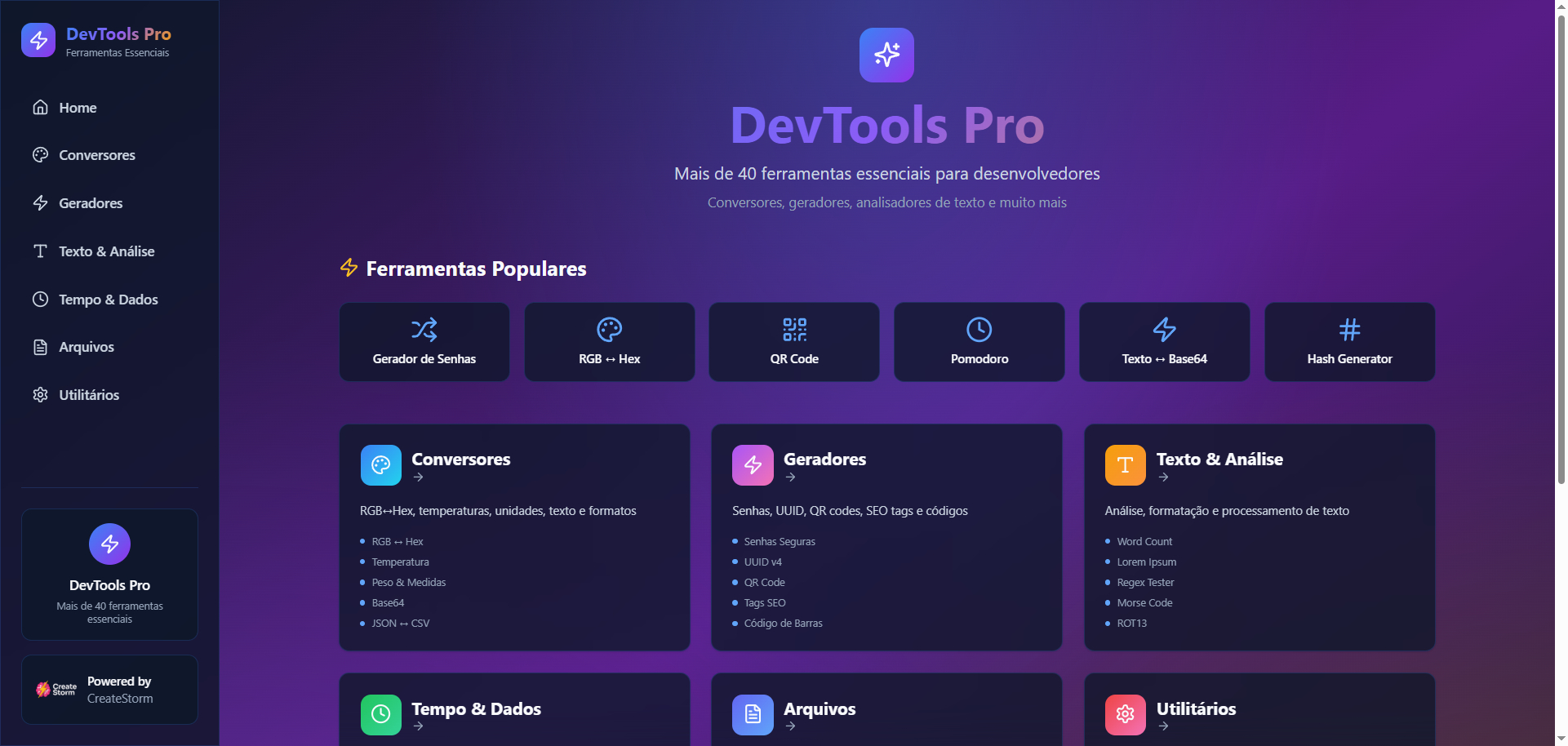This screenshot has width=1568, height=746.
Task: Click the blue palette icon of Conversores card
Action: tap(381, 465)
